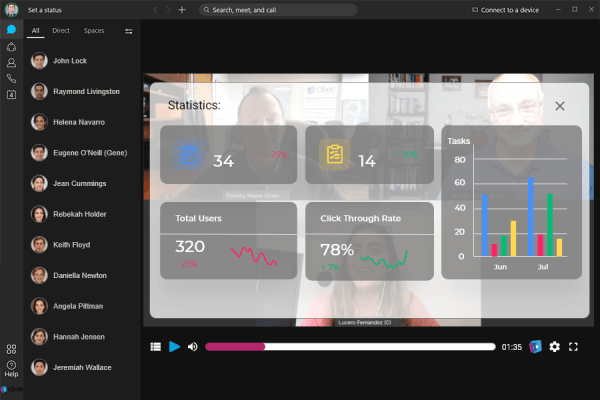The height and width of the screenshot is (400, 600).
Task: Click the user profile avatar
Action: point(11,10)
